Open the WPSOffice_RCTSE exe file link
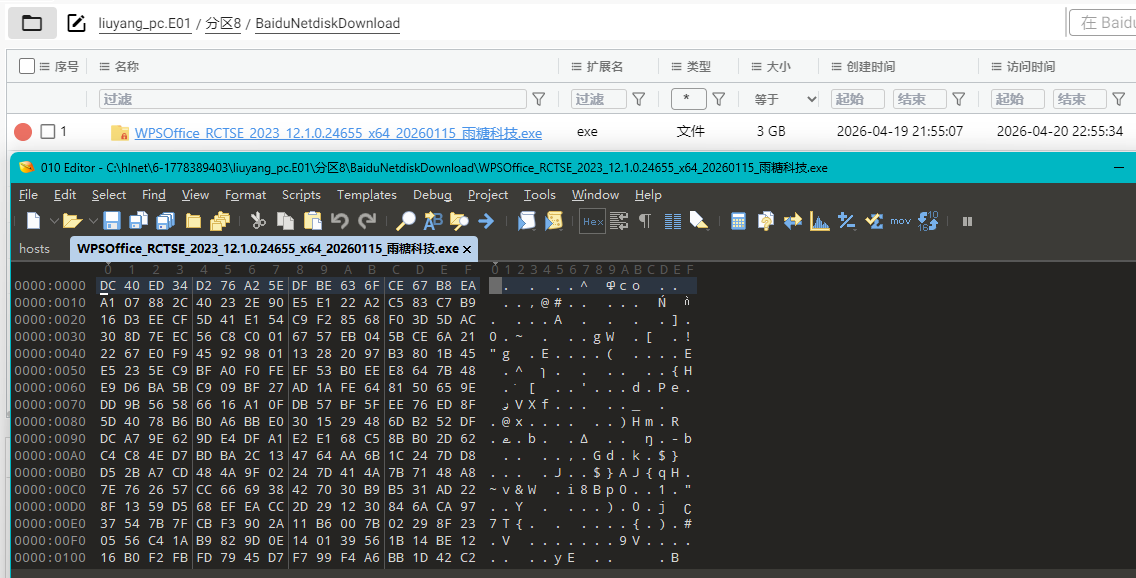The image size is (1136, 578). [338, 133]
